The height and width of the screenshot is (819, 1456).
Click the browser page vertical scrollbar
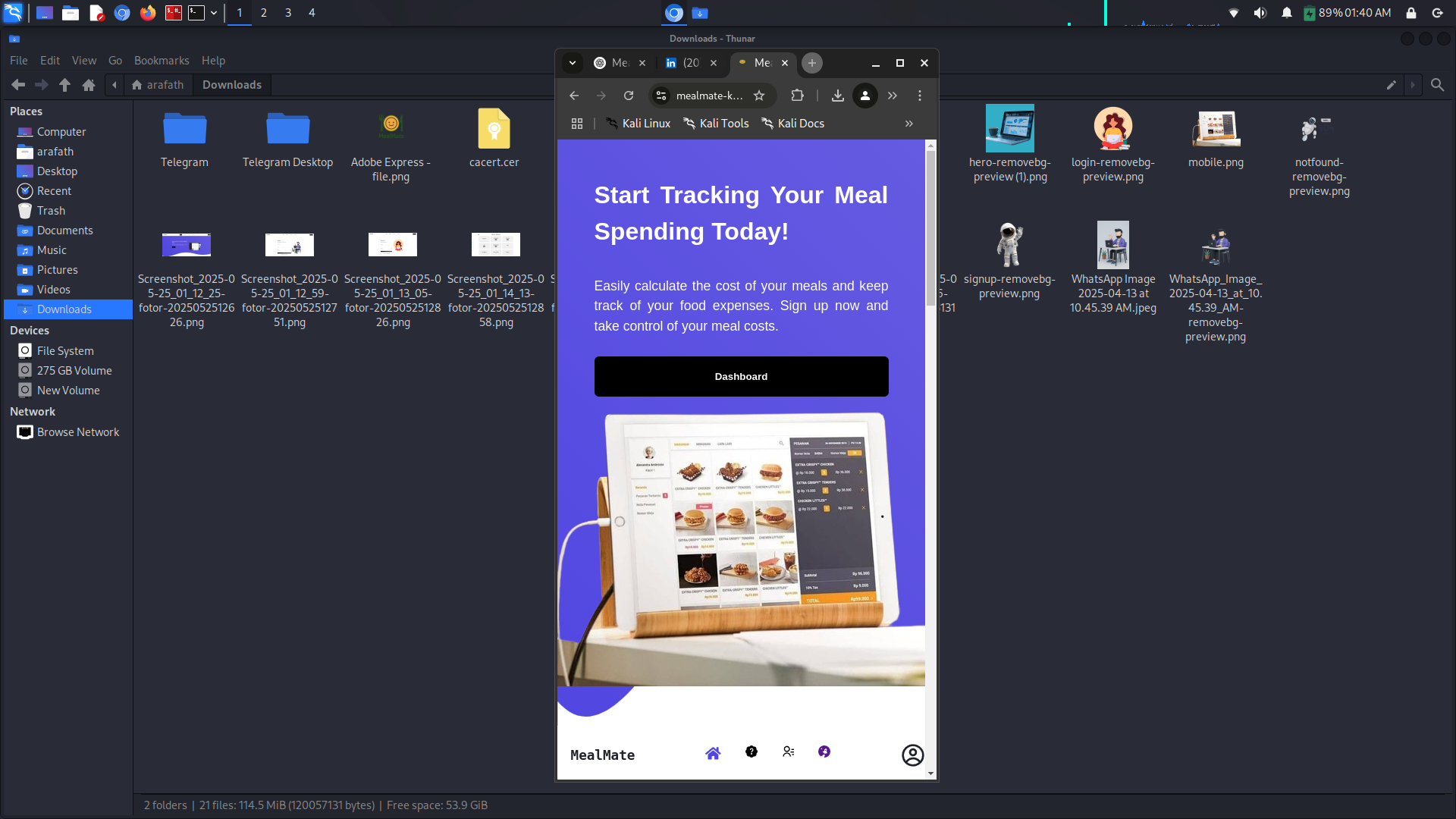[930, 227]
